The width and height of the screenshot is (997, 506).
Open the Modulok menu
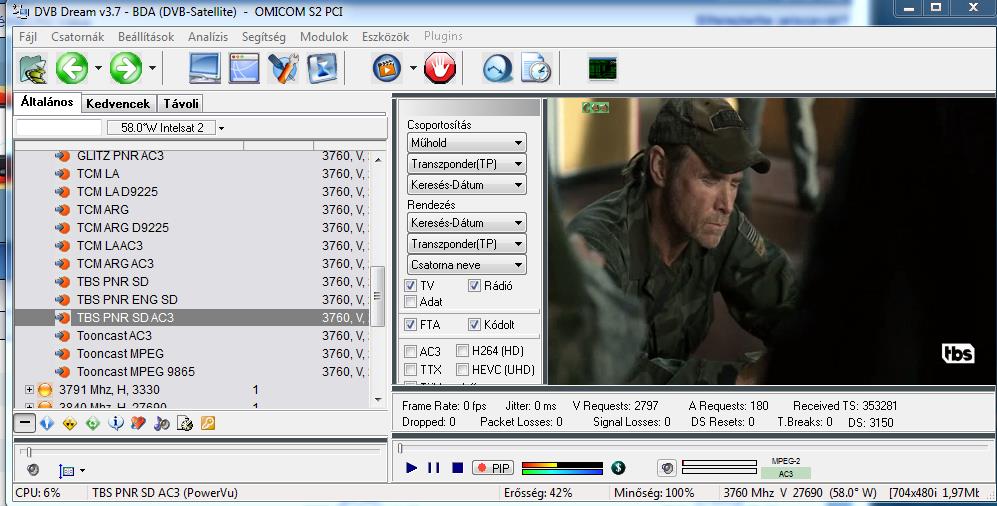[324, 37]
